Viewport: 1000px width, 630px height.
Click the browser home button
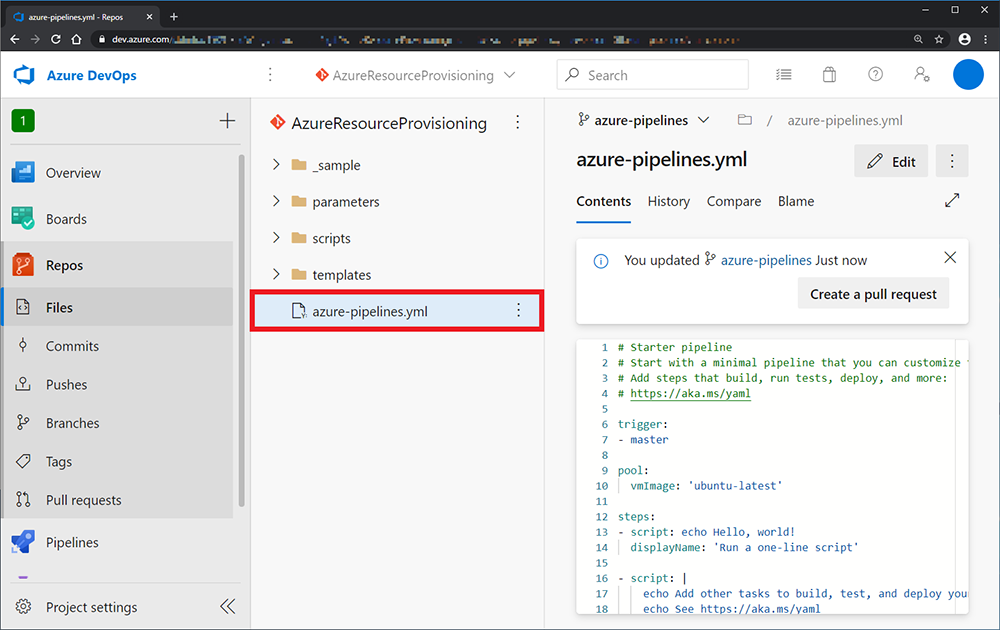[x=77, y=40]
